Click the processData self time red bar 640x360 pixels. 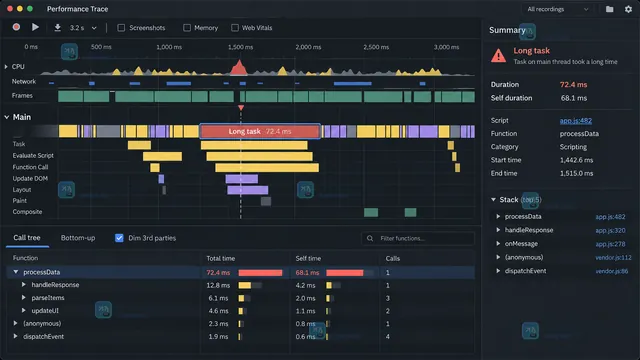coord(344,273)
